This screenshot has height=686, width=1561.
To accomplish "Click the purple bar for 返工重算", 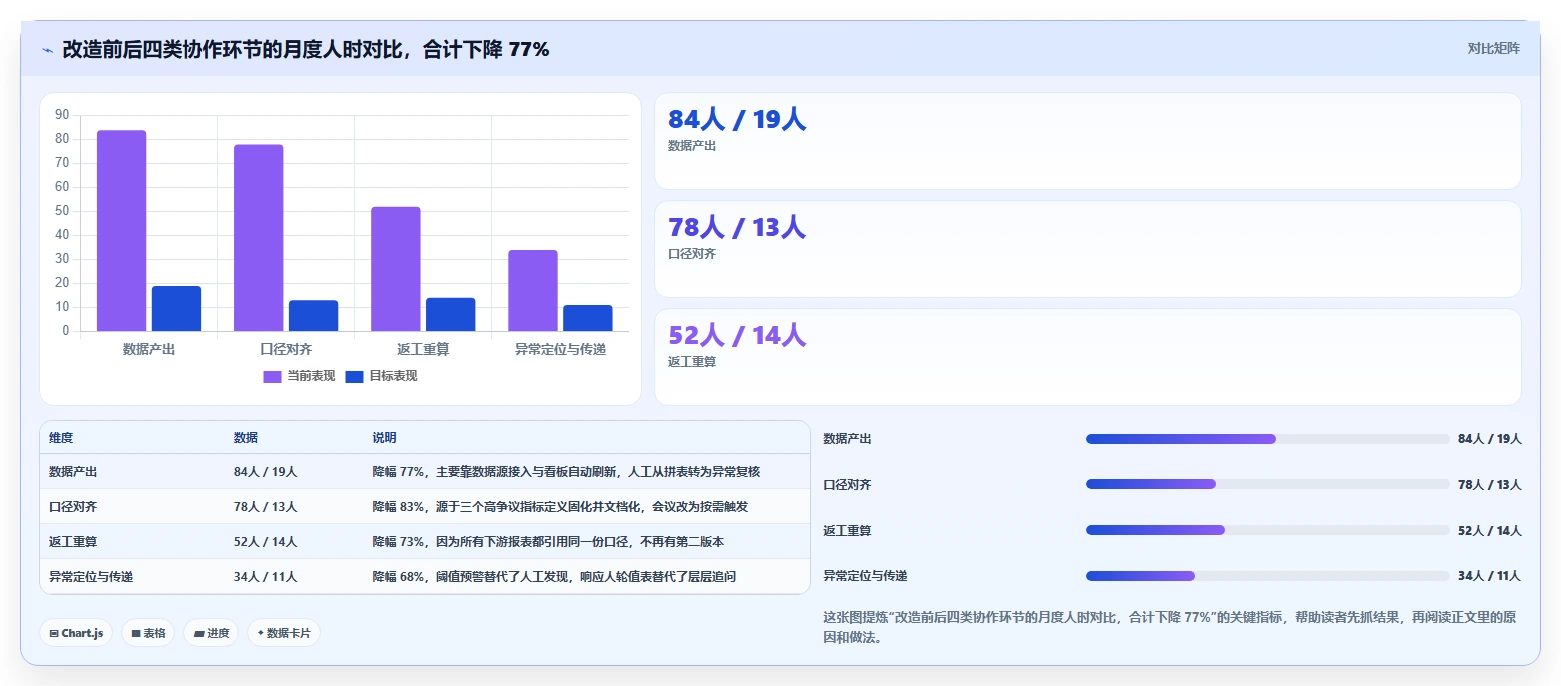I will (396, 269).
